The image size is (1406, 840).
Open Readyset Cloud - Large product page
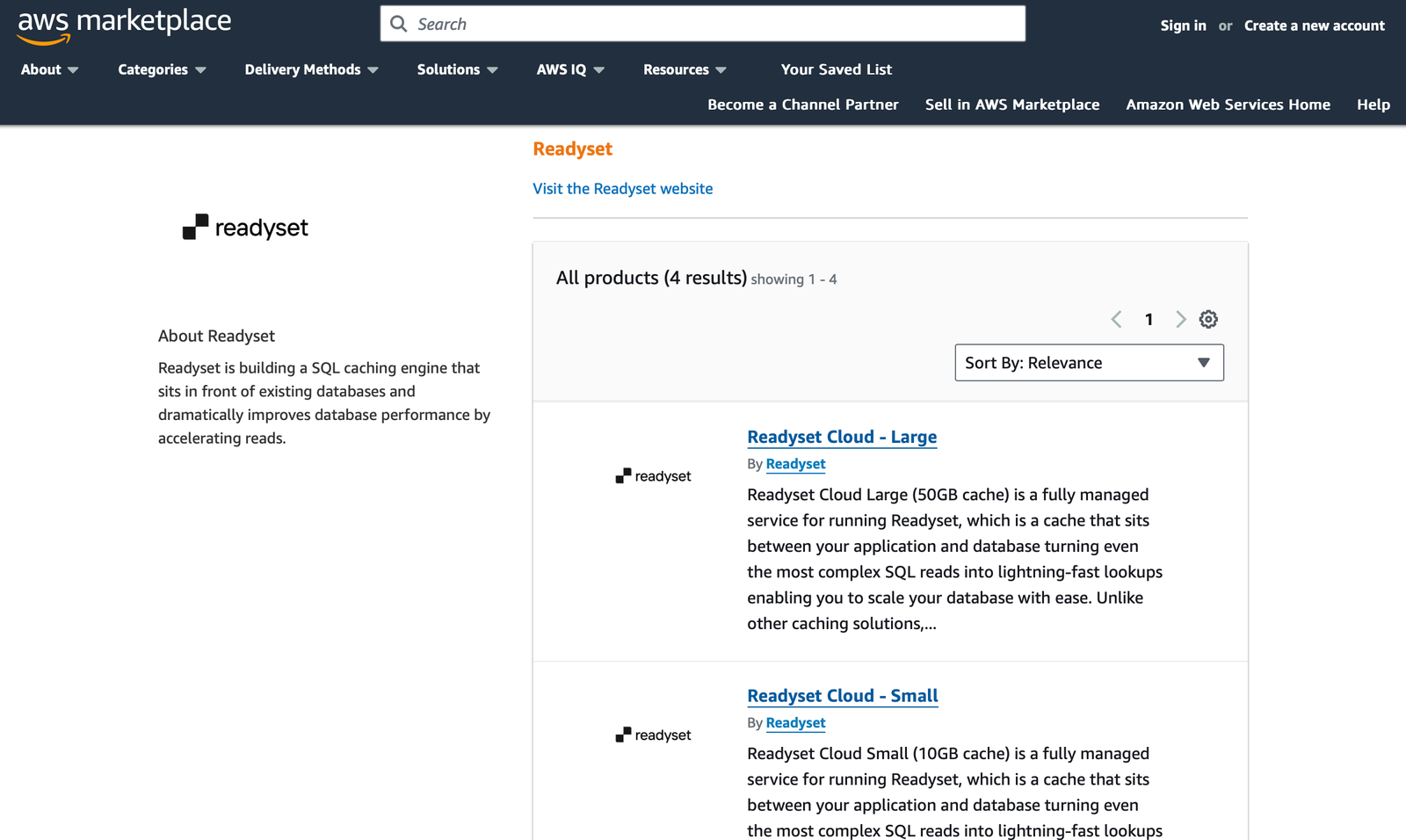pos(841,437)
